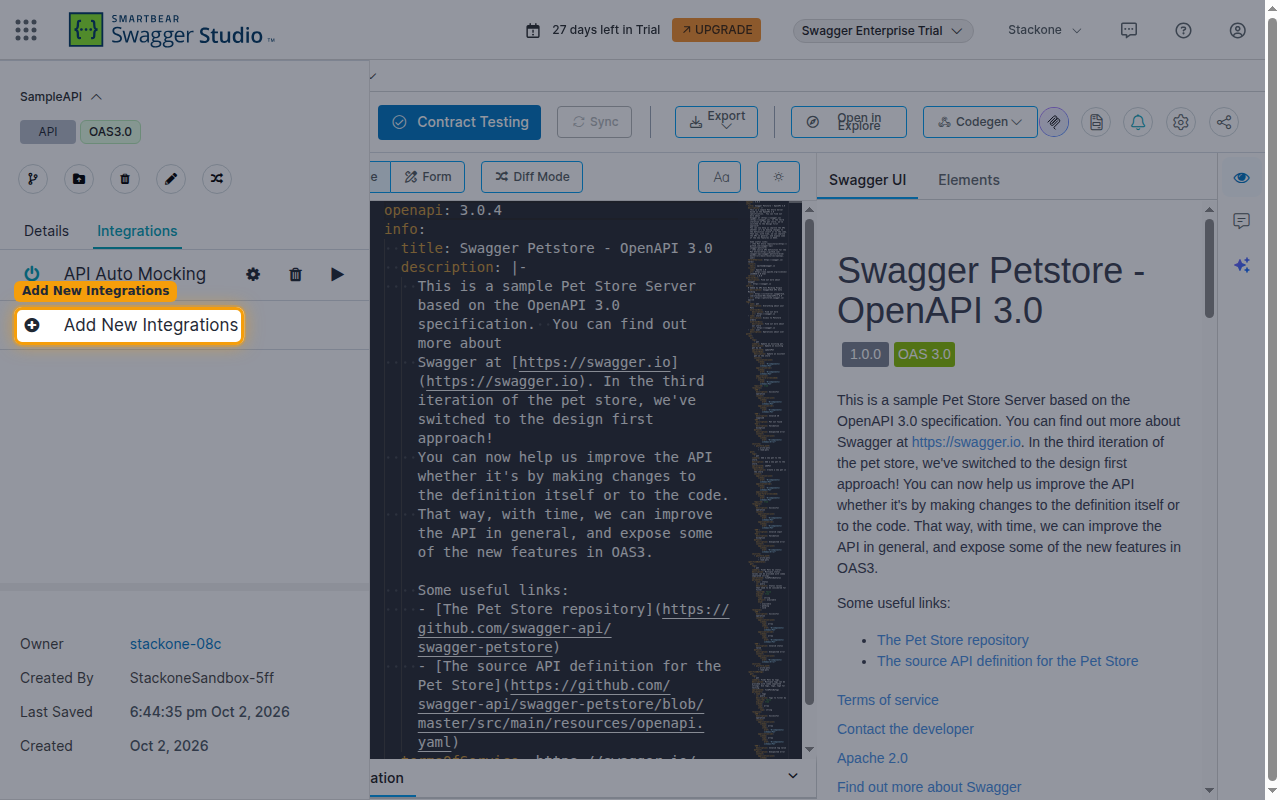The image size is (1280, 800).
Task: Open the Stackone organization dropdown
Action: tap(1045, 30)
